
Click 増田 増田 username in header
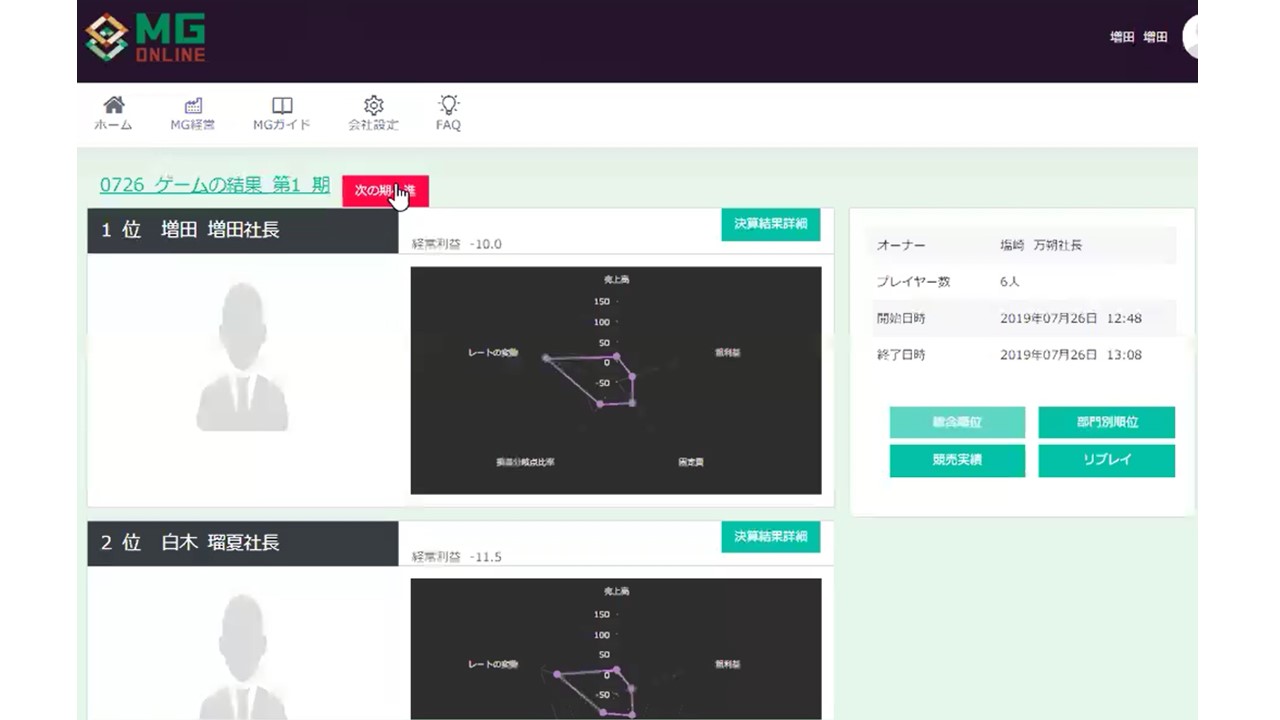point(1138,37)
